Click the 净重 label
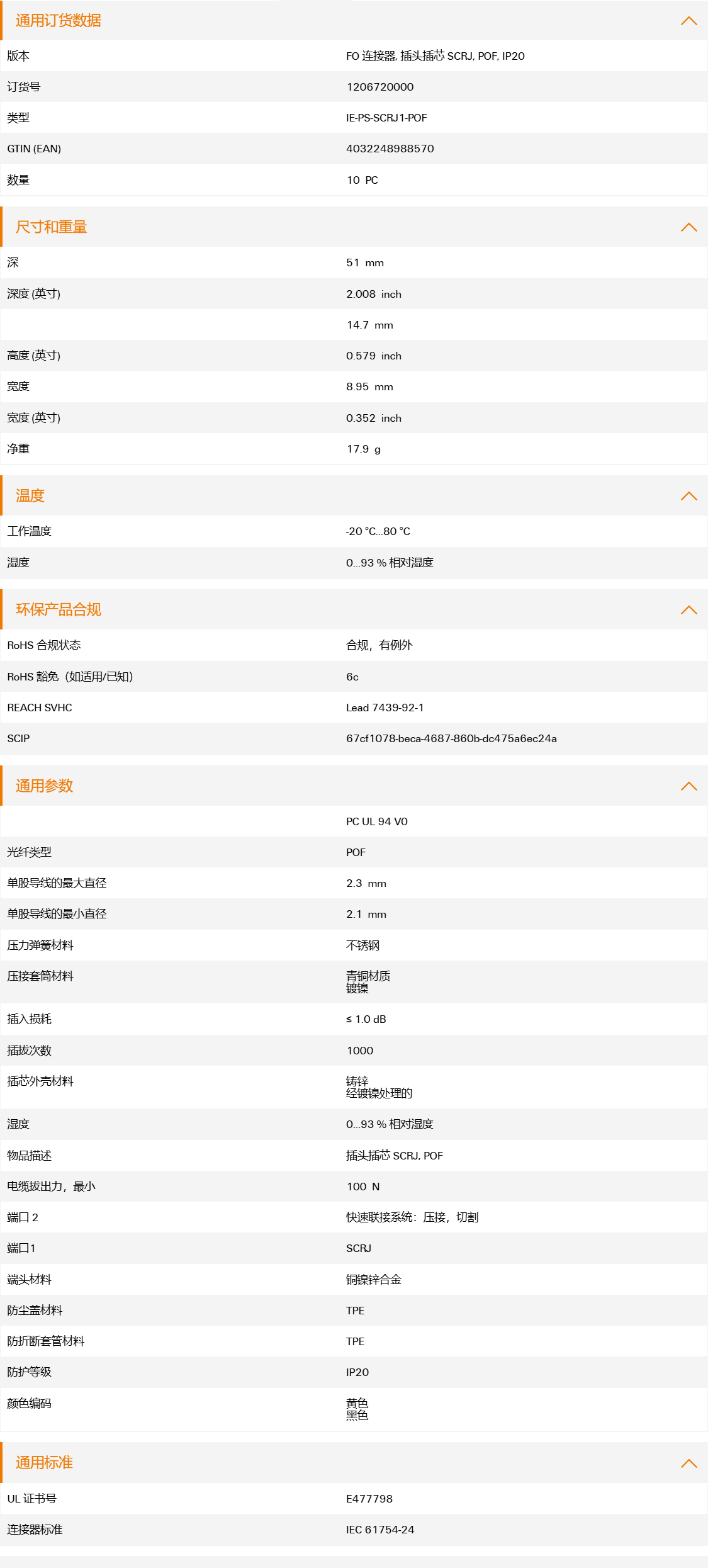Image resolution: width=708 pixels, height=1568 pixels. [x=18, y=449]
